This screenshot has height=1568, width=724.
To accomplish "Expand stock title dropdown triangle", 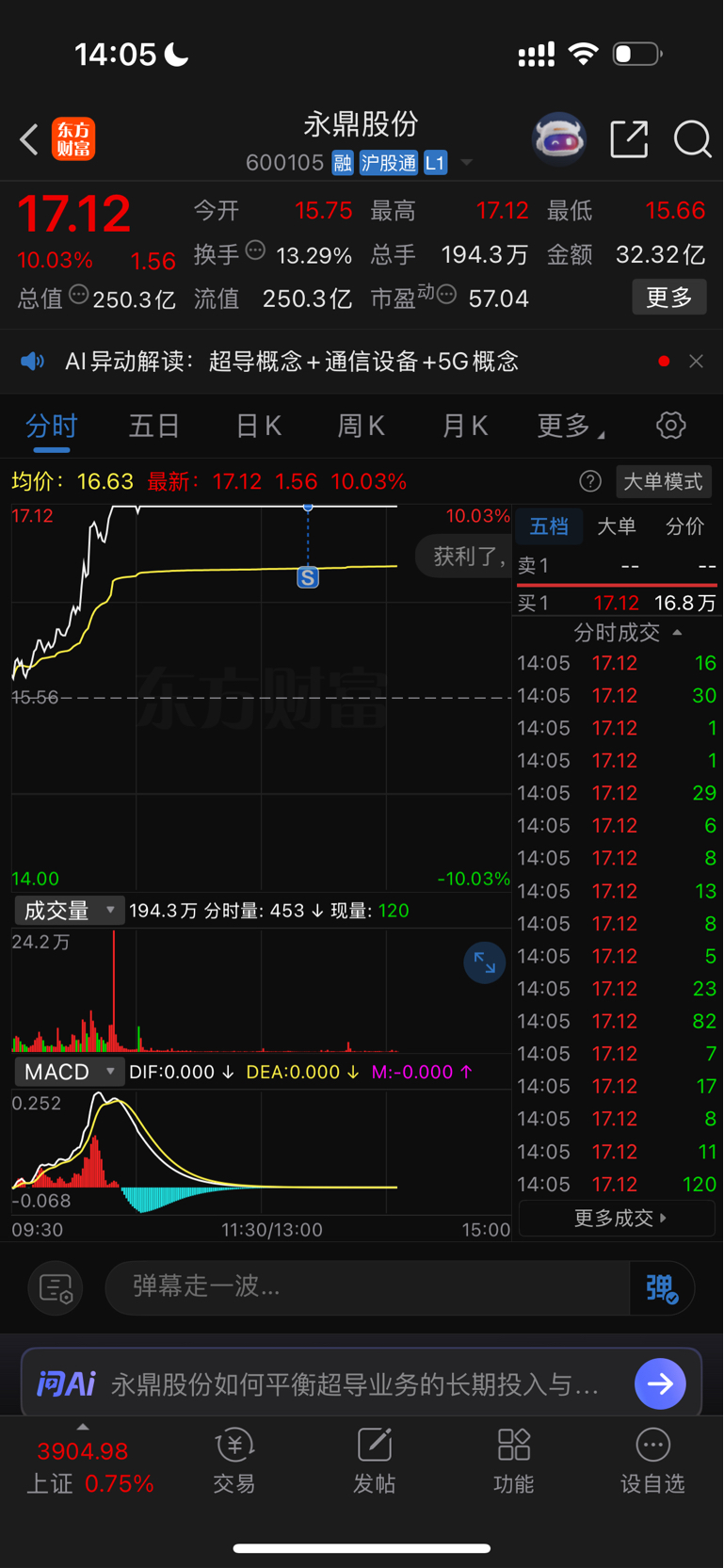I will click(466, 163).
